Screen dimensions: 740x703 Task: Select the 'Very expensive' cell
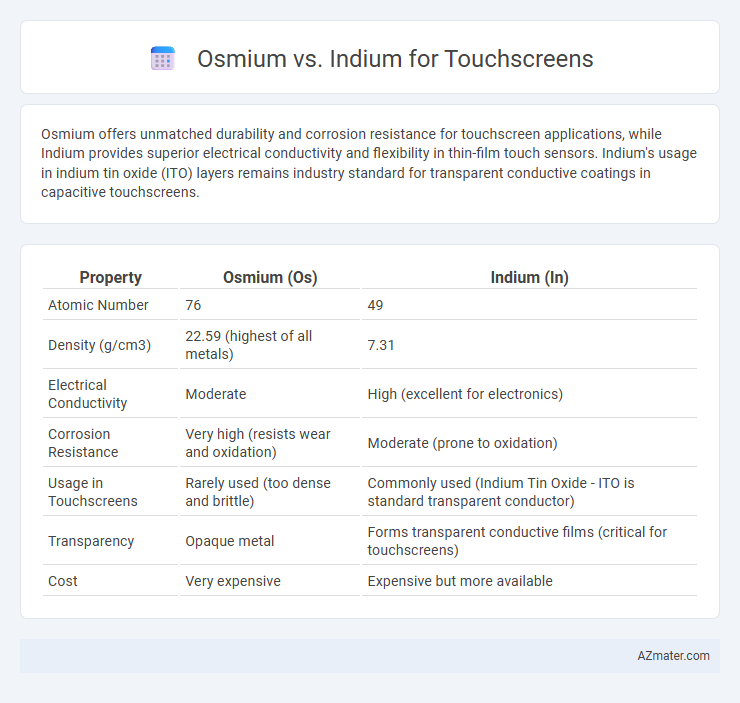(233, 581)
